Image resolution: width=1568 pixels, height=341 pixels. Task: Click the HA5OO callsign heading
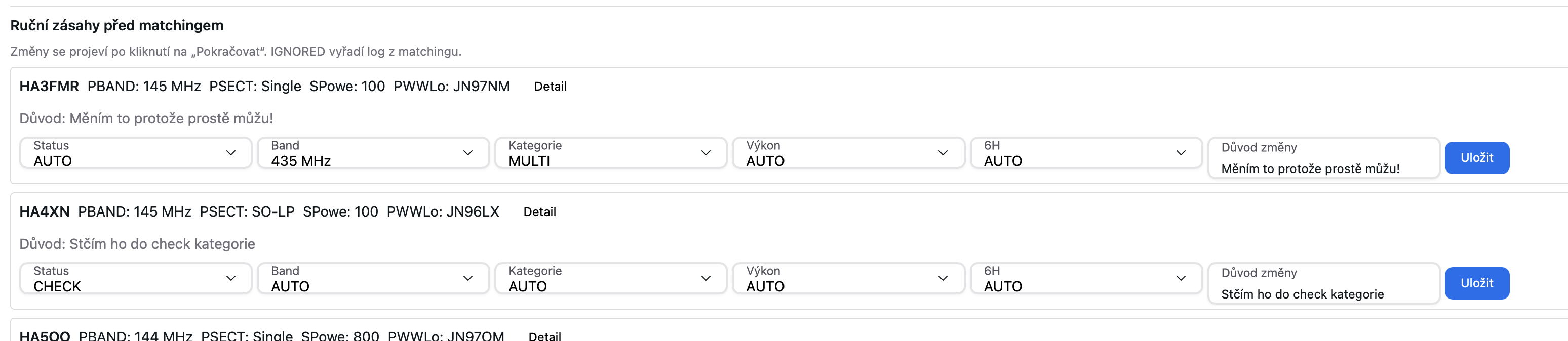[45, 335]
